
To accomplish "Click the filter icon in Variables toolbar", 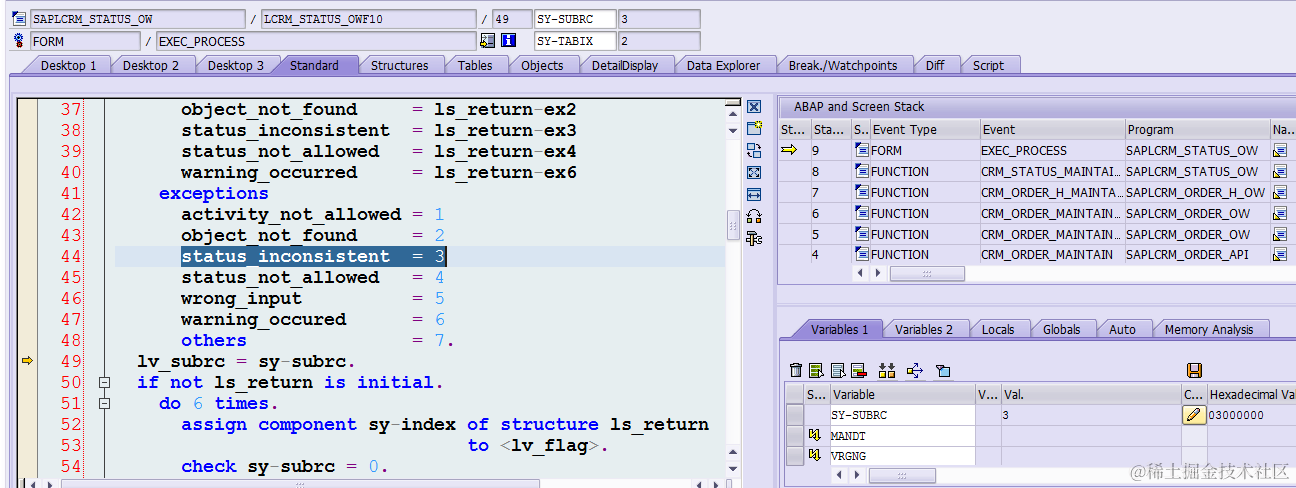I will click(942, 371).
